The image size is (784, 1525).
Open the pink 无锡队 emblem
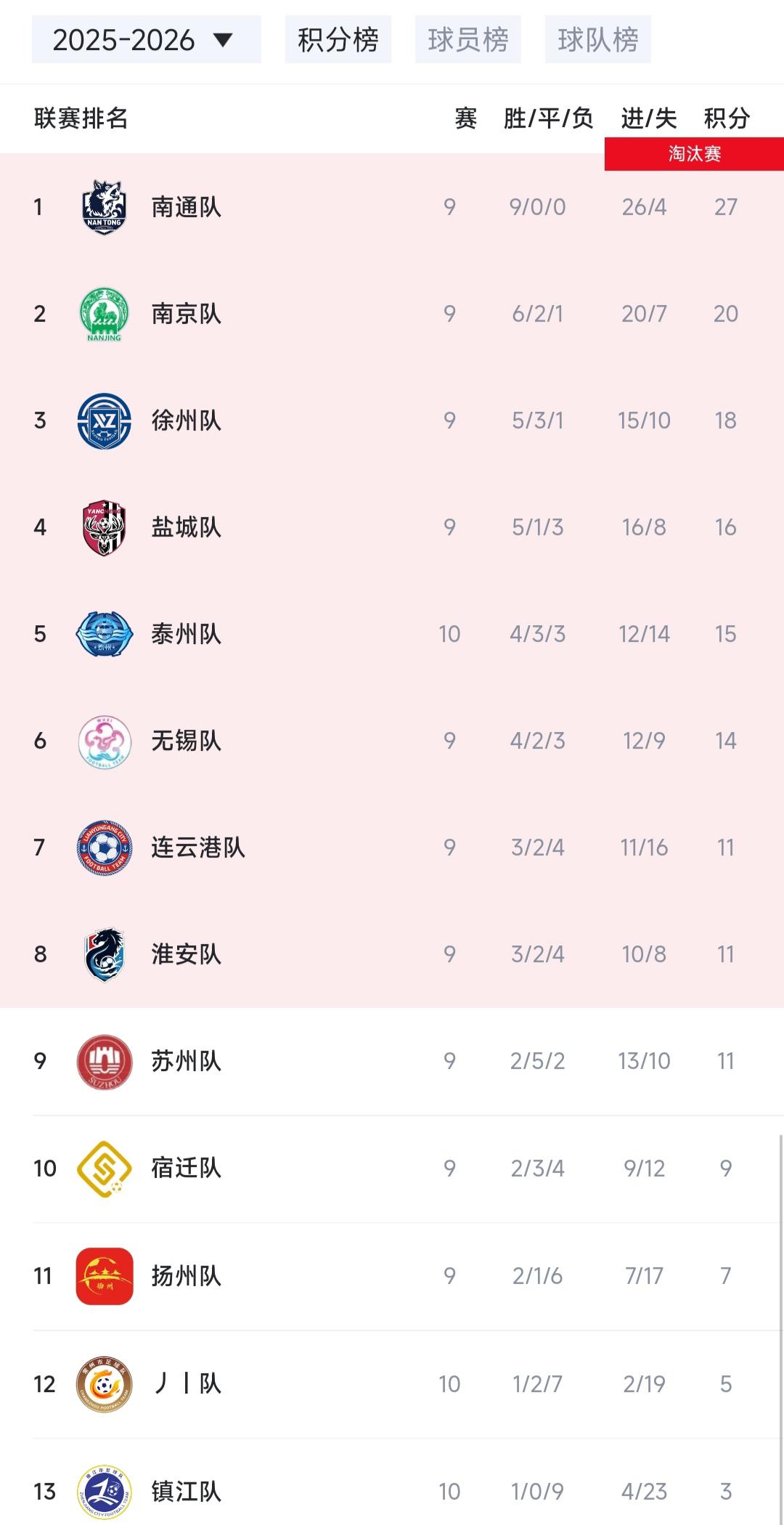[105, 741]
